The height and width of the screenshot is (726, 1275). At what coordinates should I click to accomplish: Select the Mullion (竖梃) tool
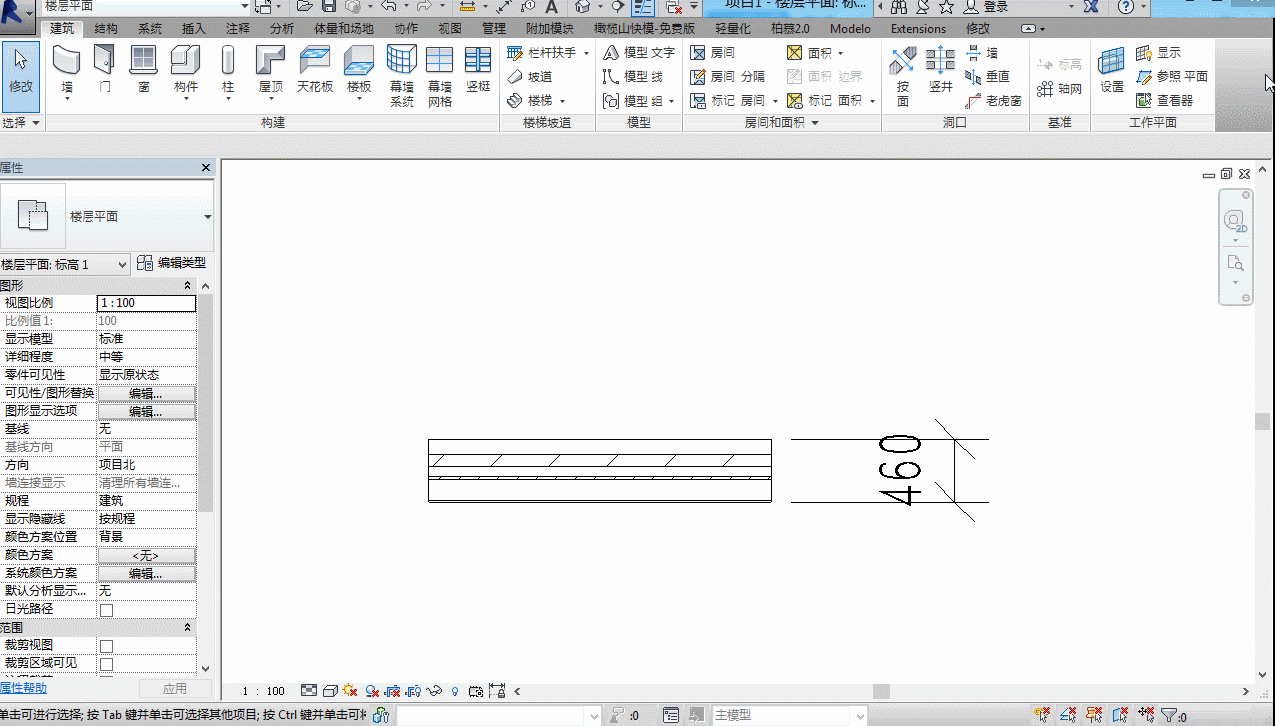pyautogui.click(x=478, y=69)
